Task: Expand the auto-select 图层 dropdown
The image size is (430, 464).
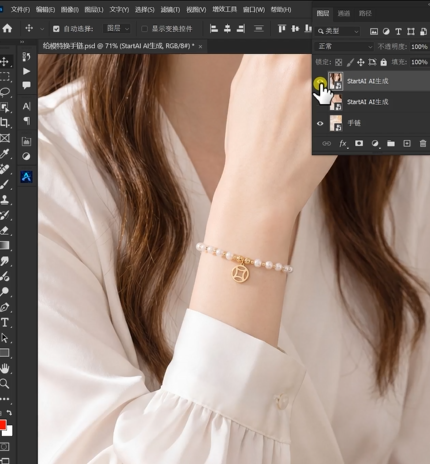Action: click(x=117, y=29)
